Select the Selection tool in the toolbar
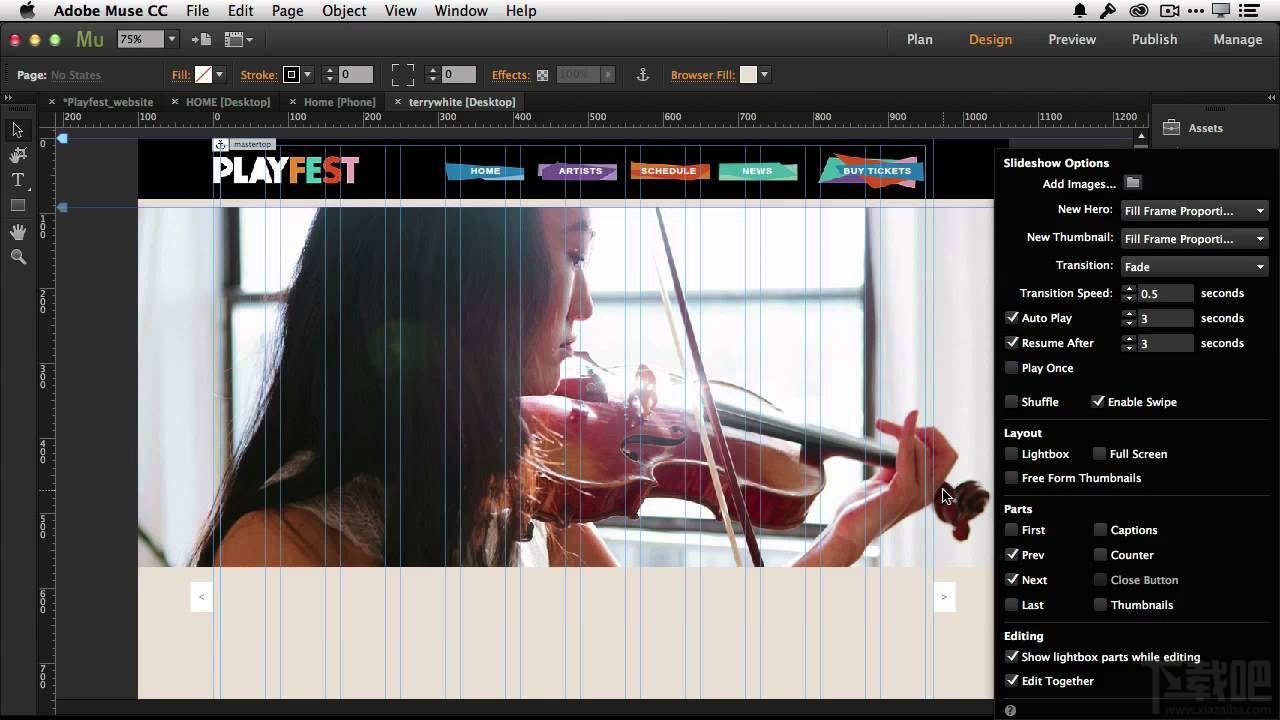Screen dimensions: 1280x720 16,130
